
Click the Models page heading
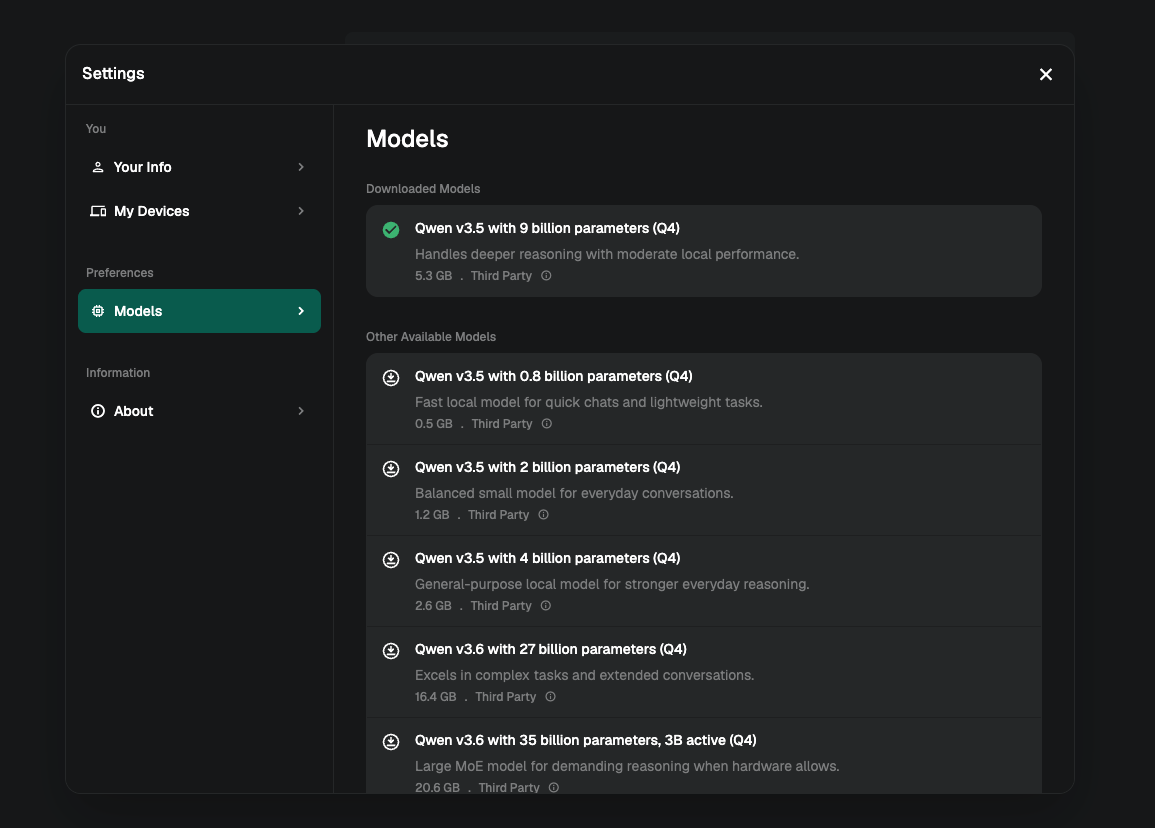[407, 138]
